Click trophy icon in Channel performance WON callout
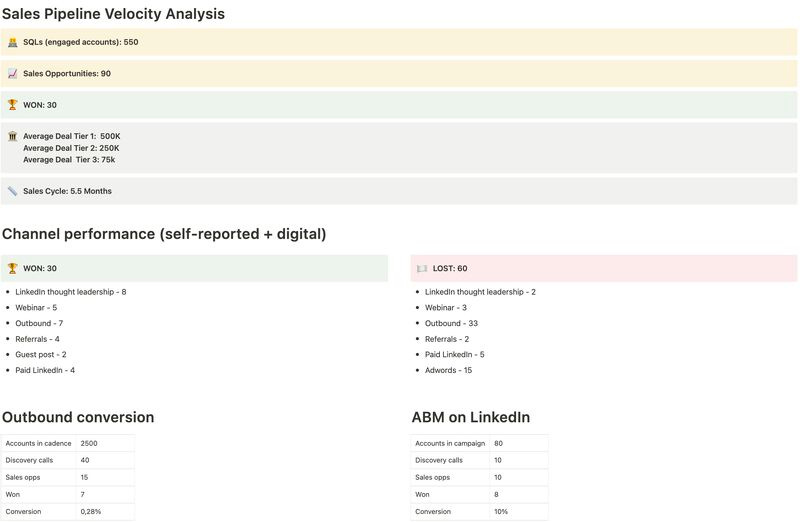Screen dimensions: 800x522 pos(13,268)
